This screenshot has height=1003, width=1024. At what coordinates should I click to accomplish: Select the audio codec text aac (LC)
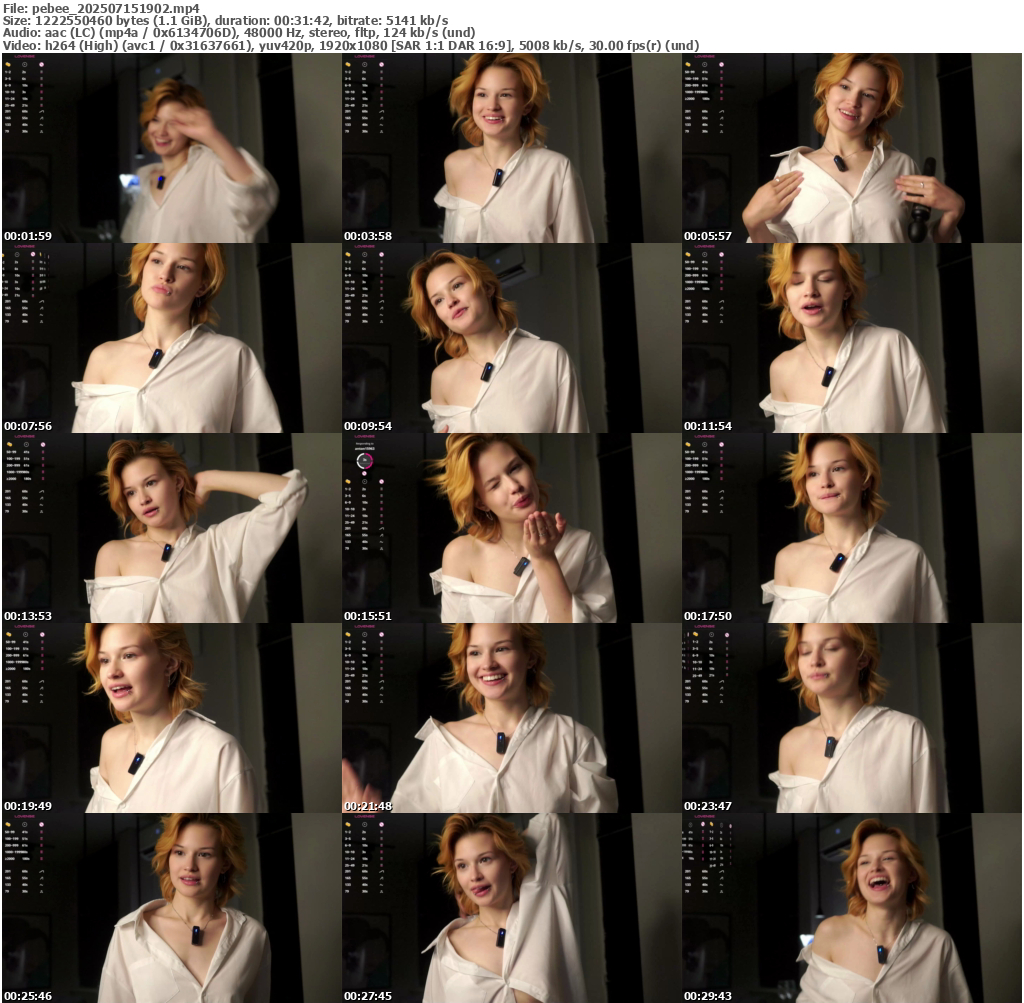pos(71,33)
